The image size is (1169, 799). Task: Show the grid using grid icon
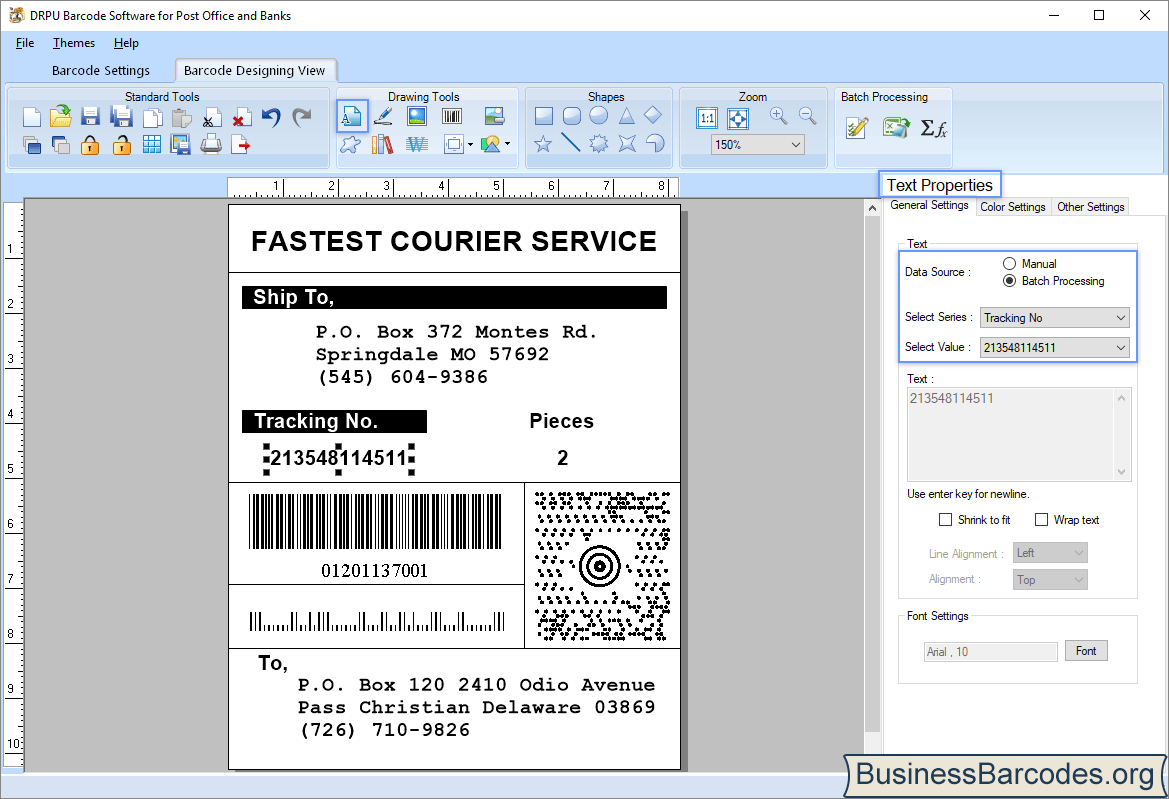click(151, 145)
